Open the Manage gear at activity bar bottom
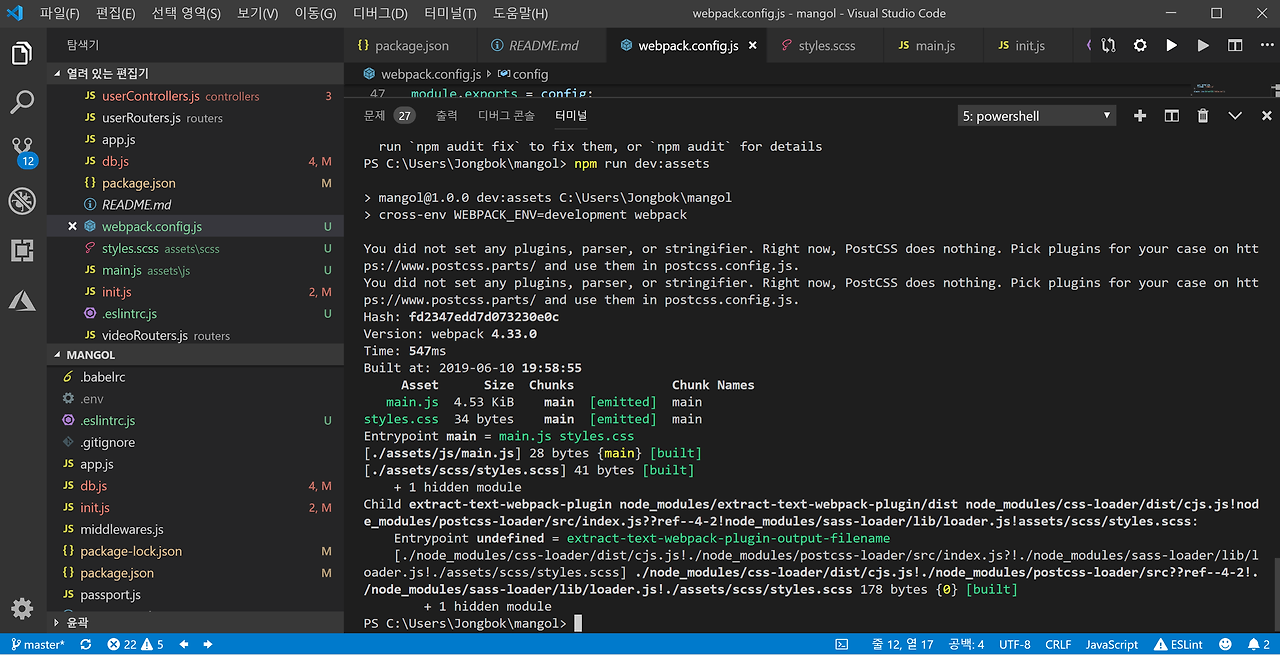 22,608
